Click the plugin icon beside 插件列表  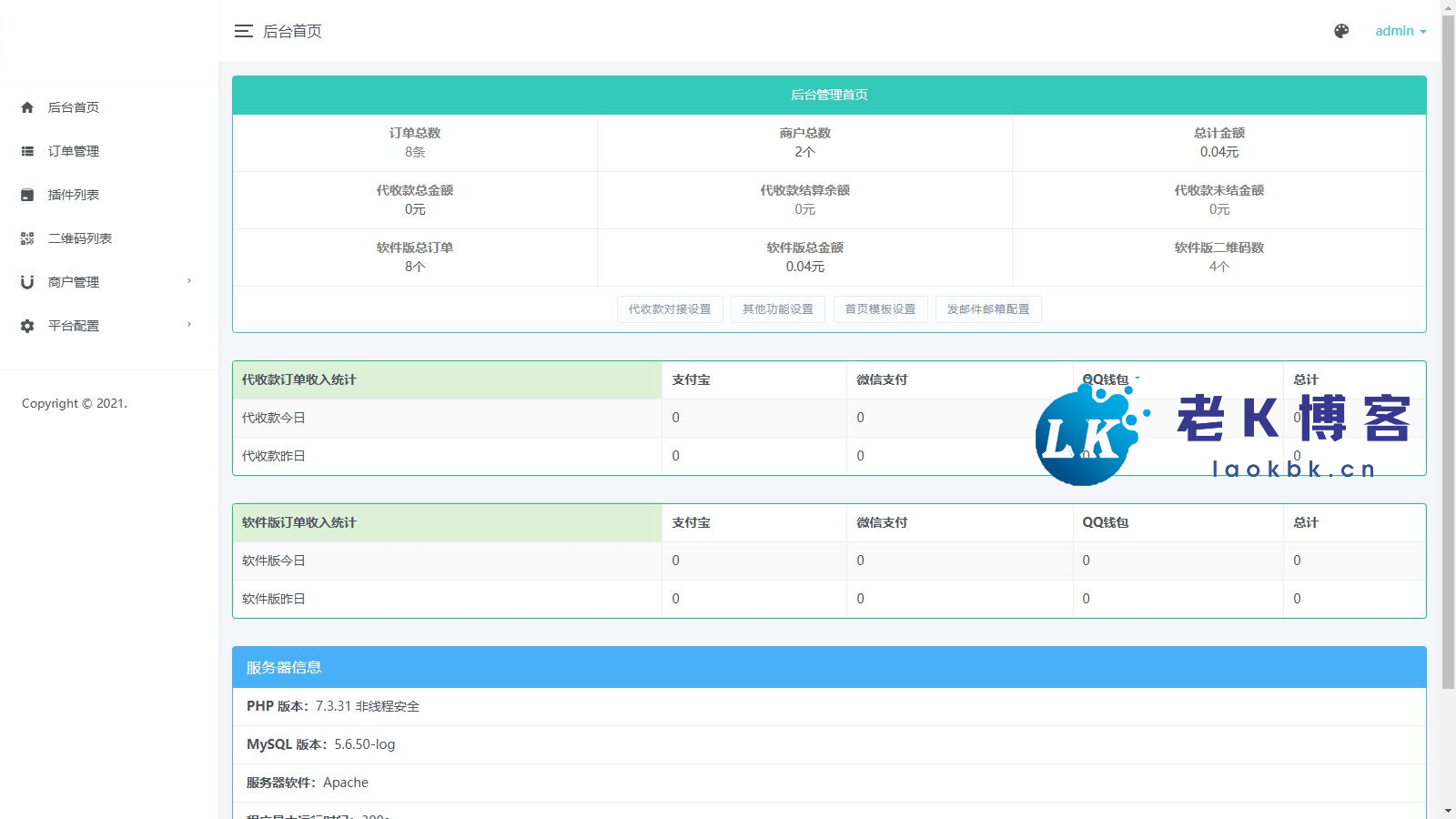(x=27, y=195)
